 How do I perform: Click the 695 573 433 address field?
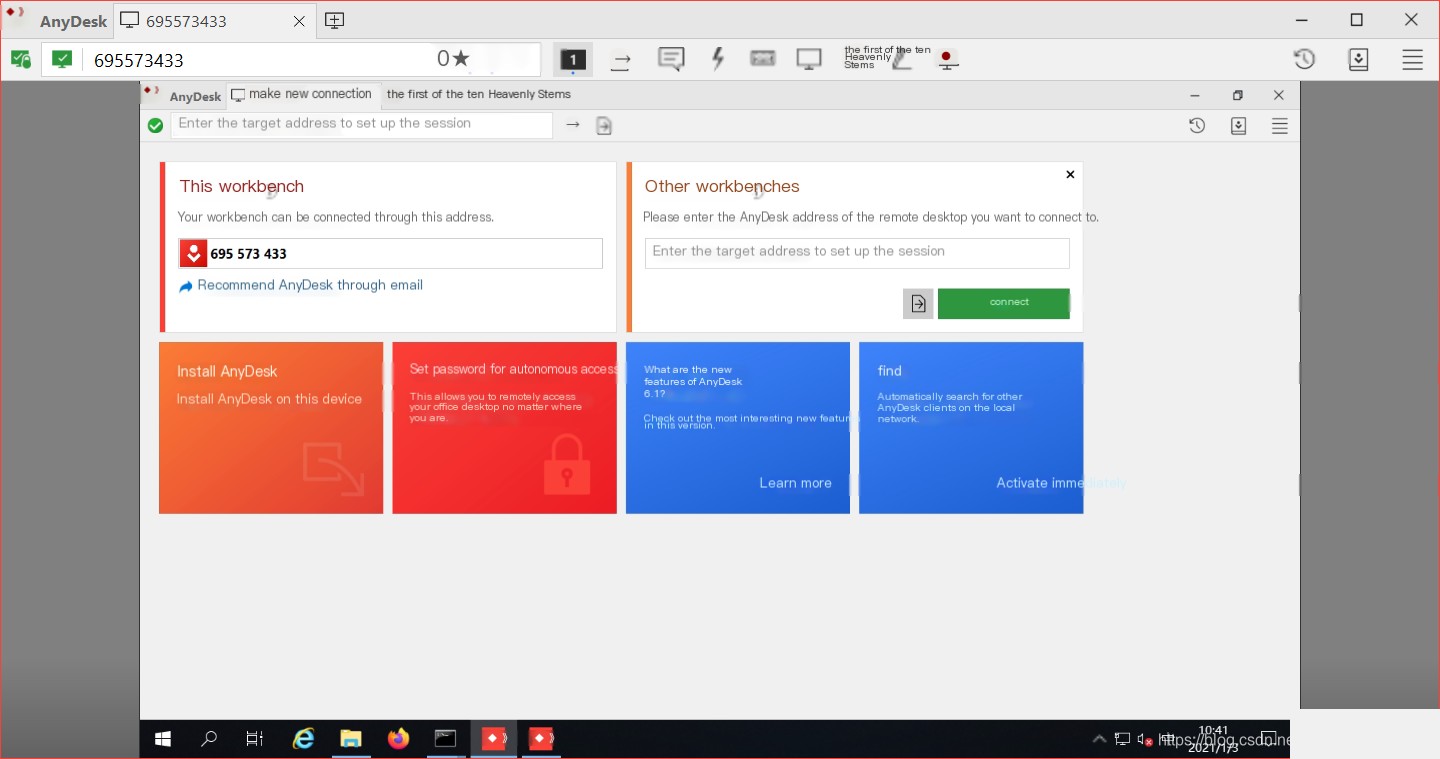(391, 253)
